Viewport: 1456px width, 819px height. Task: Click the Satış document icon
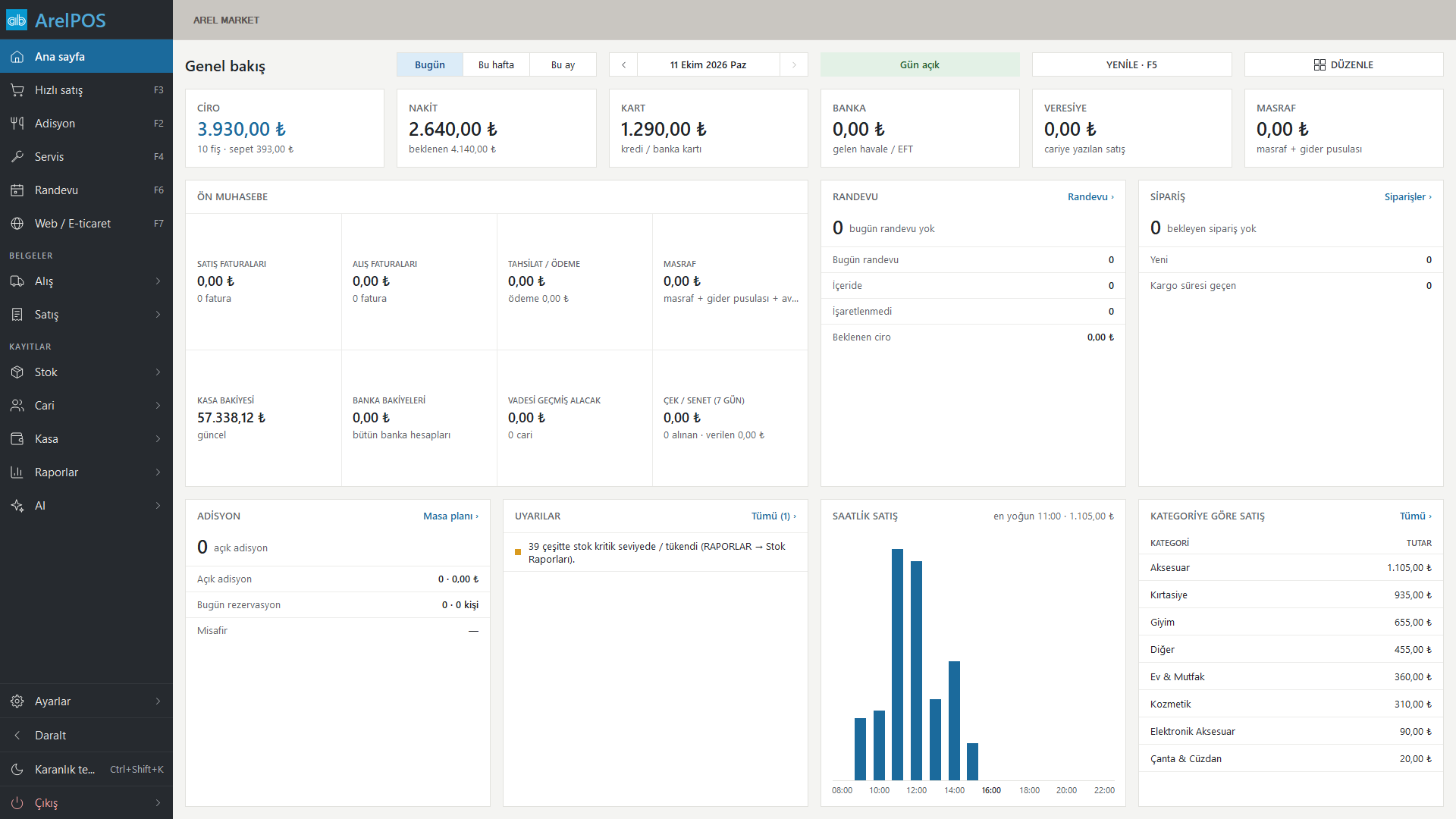17,315
